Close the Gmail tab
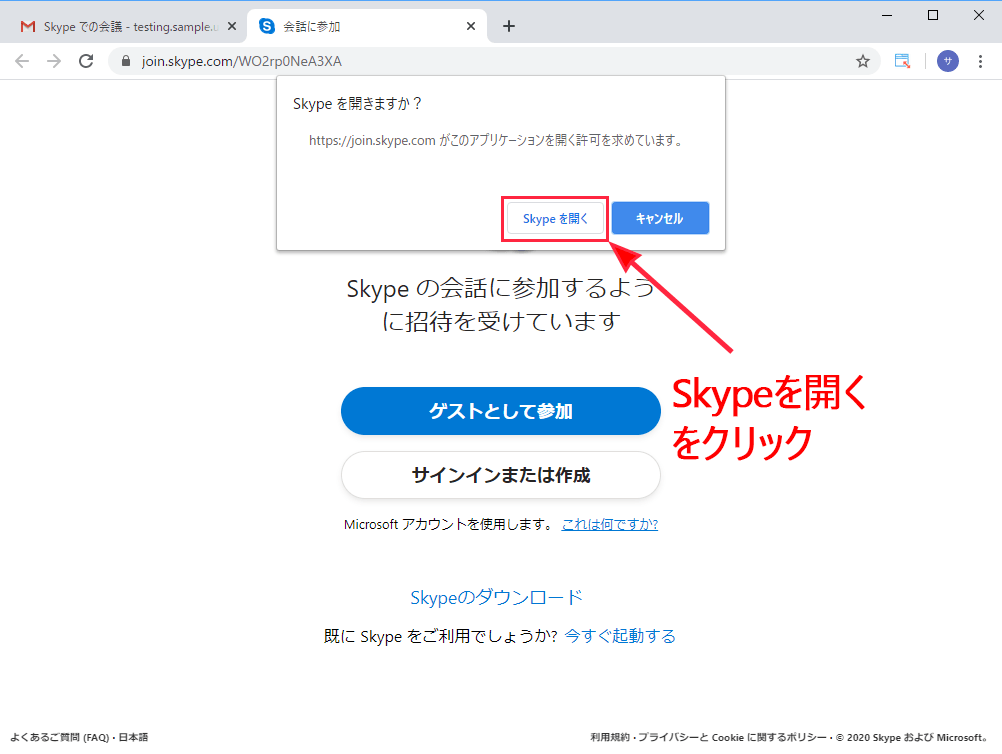The image size is (1002, 754). pyautogui.click(x=232, y=26)
